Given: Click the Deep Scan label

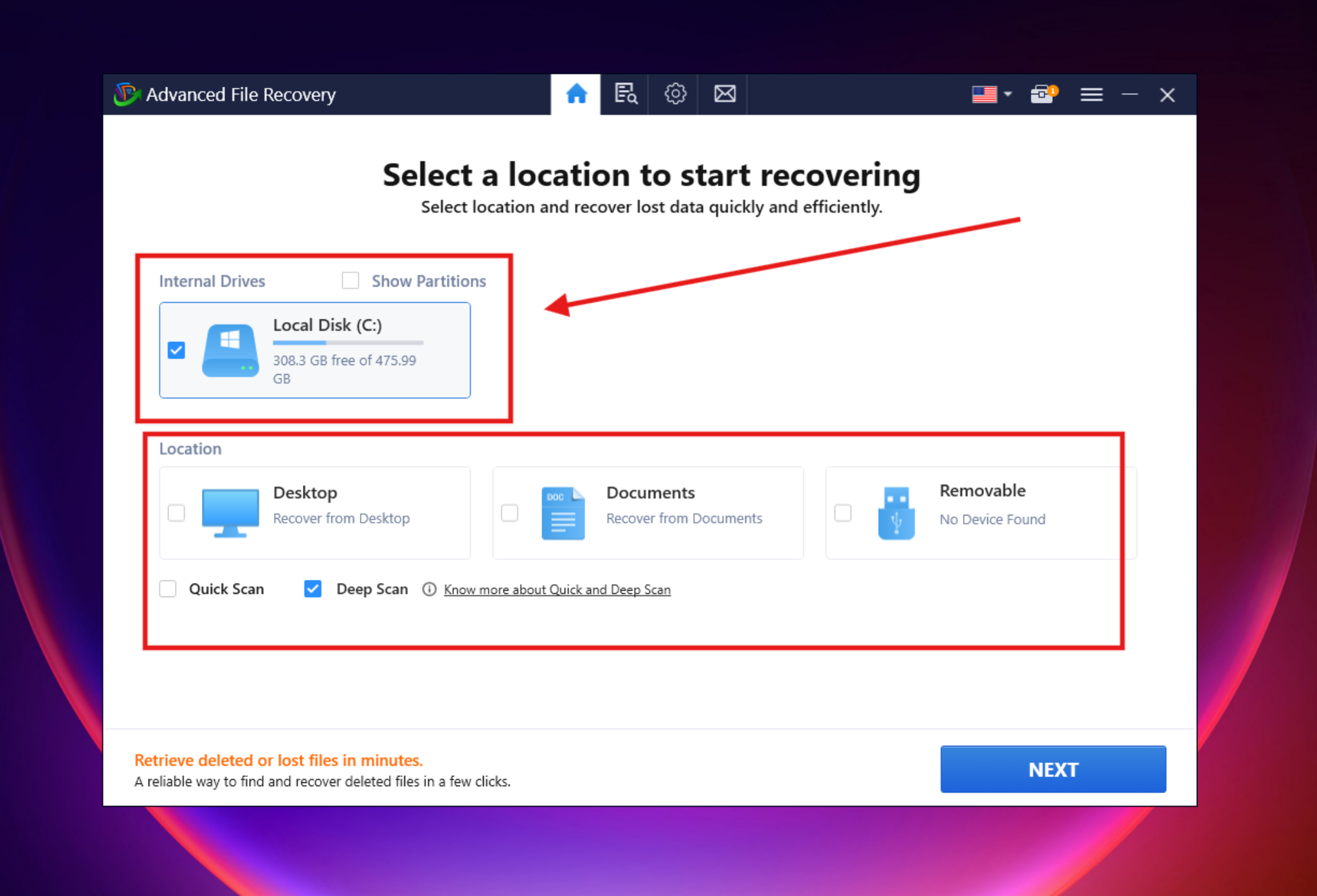Looking at the screenshot, I should [x=372, y=589].
